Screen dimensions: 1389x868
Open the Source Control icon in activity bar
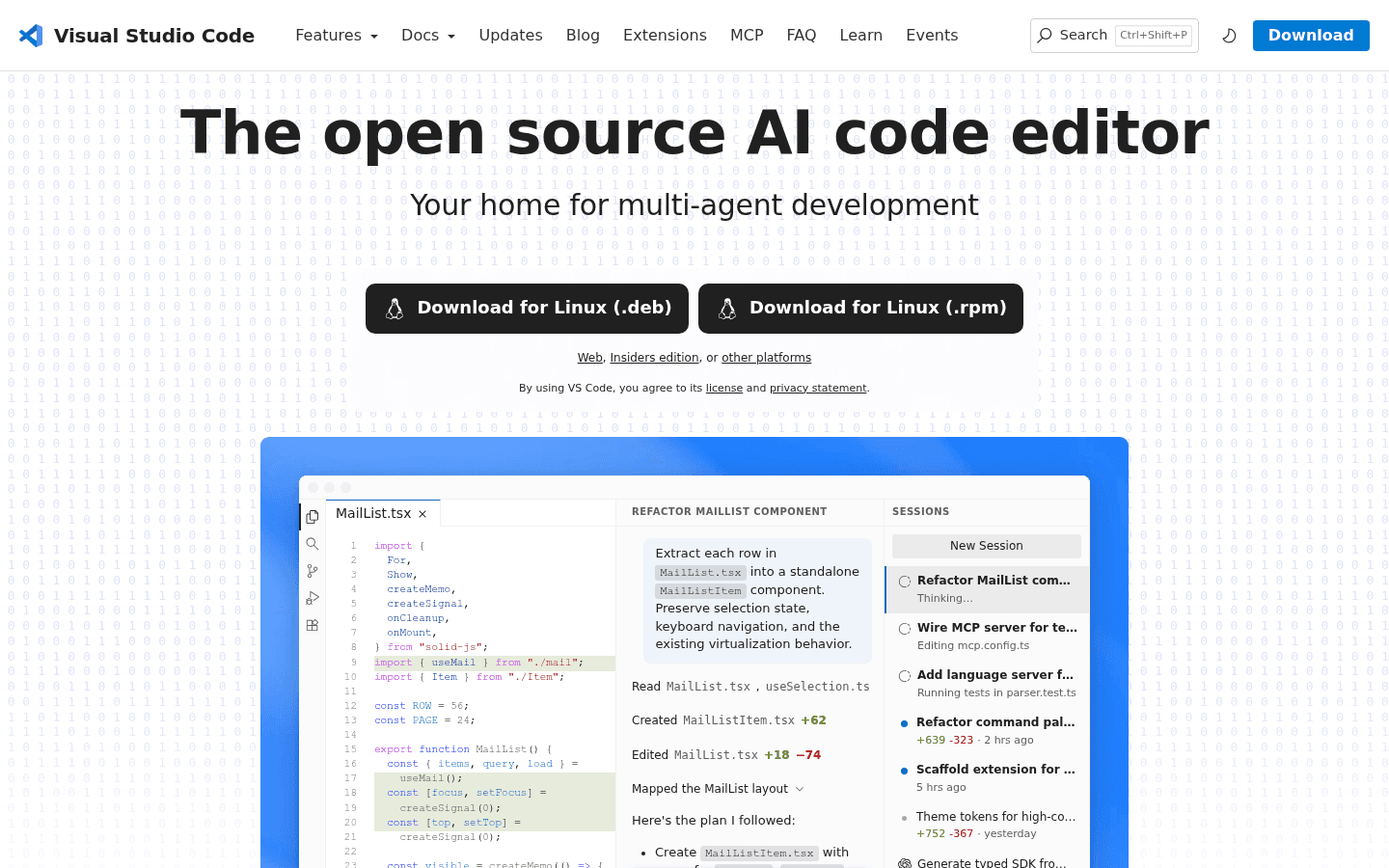click(x=313, y=571)
